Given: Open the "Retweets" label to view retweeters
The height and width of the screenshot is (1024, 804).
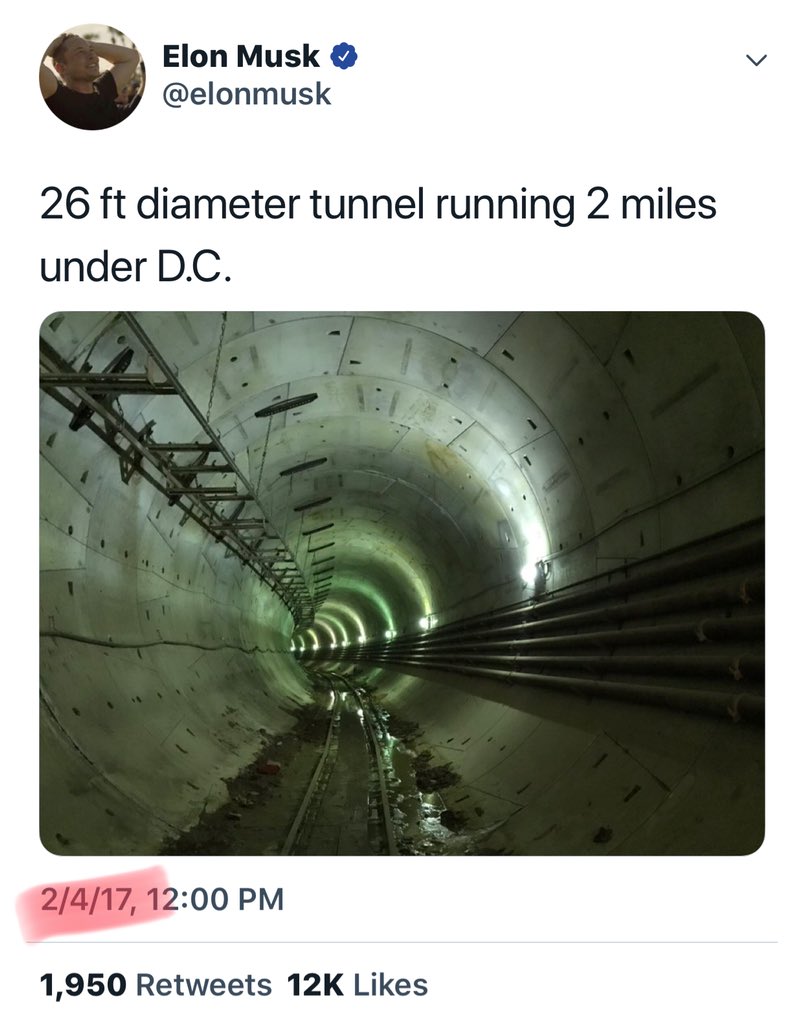Looking at the screenshot, I should coord(203,985).
